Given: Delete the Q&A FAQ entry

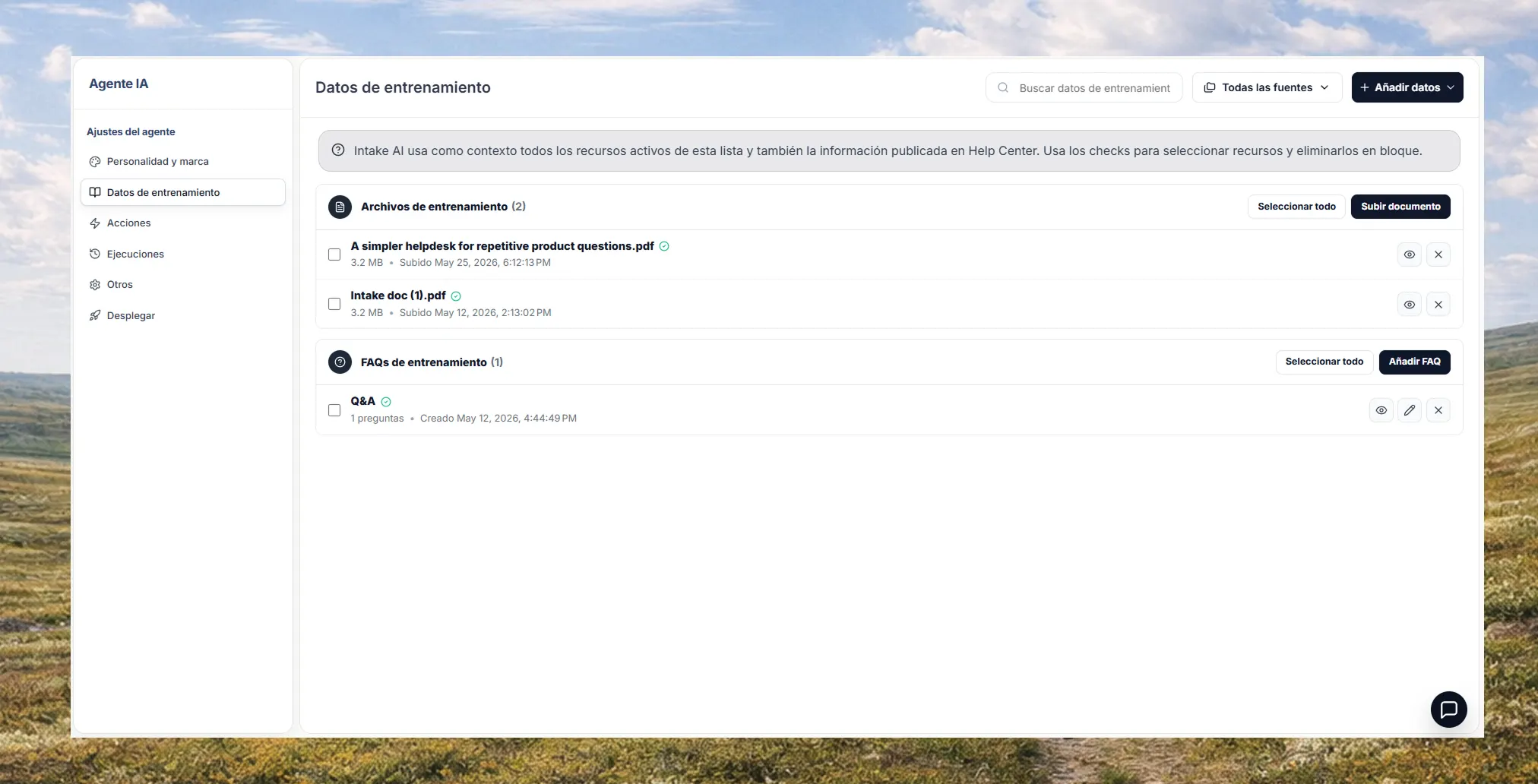Looking at the screenshot, I should pos(1438,410).
